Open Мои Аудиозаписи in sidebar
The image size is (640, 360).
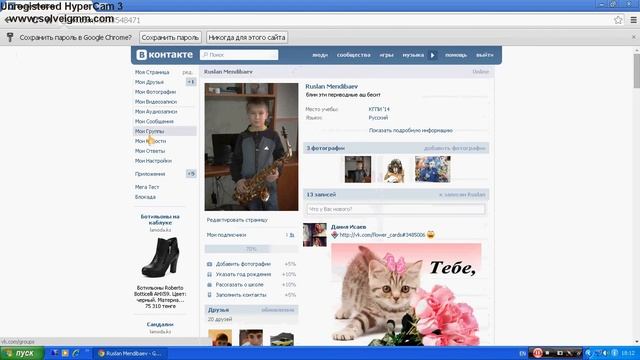pos(156,111)
